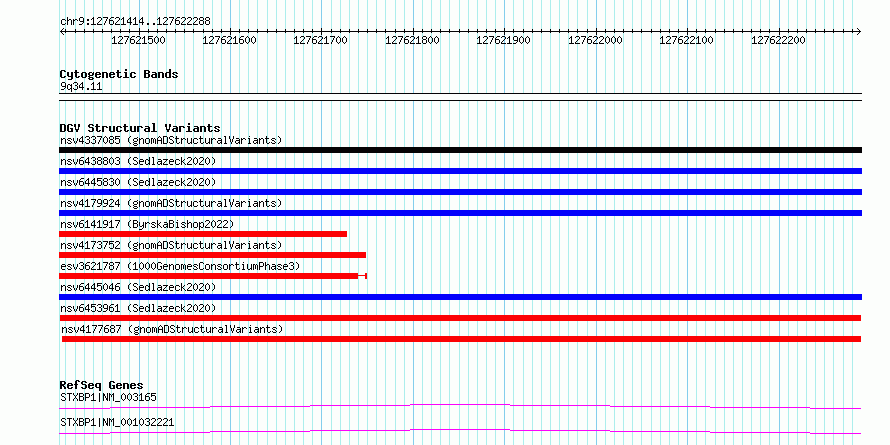Click ruler coordinate 127621700
The image size is (890, 445).
click(x=321, y=40)
